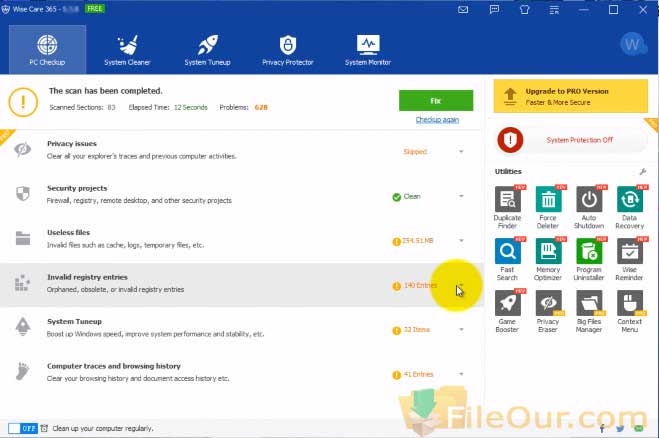Open the PC Checkup tab
Image resolution: width=659 pixels, height=438 pixels.
coord(47,50)
